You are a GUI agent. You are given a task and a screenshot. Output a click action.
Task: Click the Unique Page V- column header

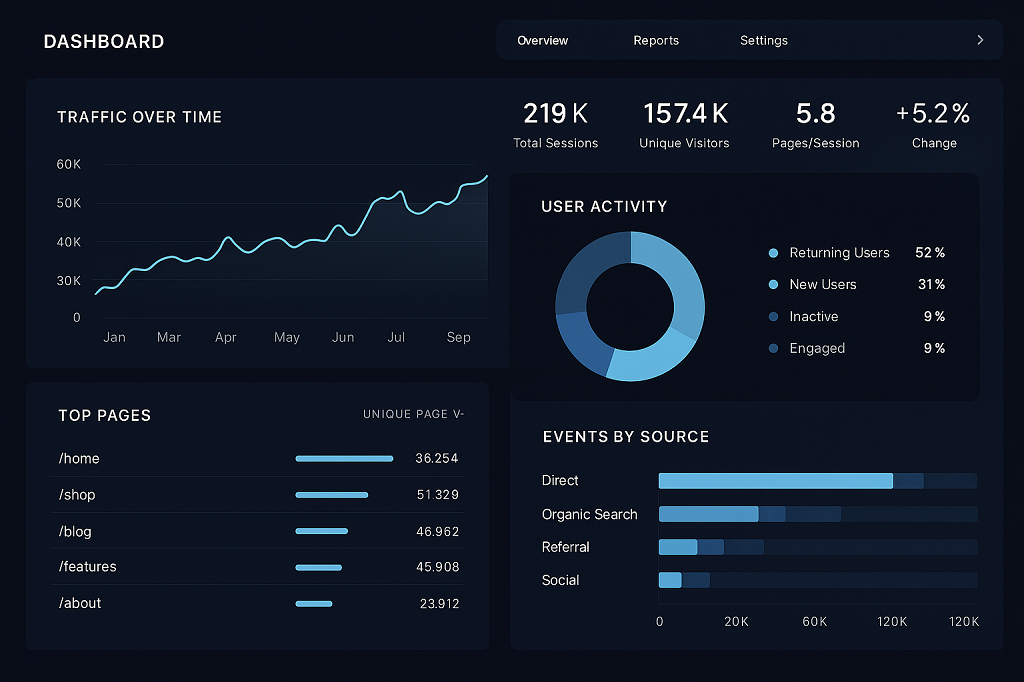(x=413, y=414)
